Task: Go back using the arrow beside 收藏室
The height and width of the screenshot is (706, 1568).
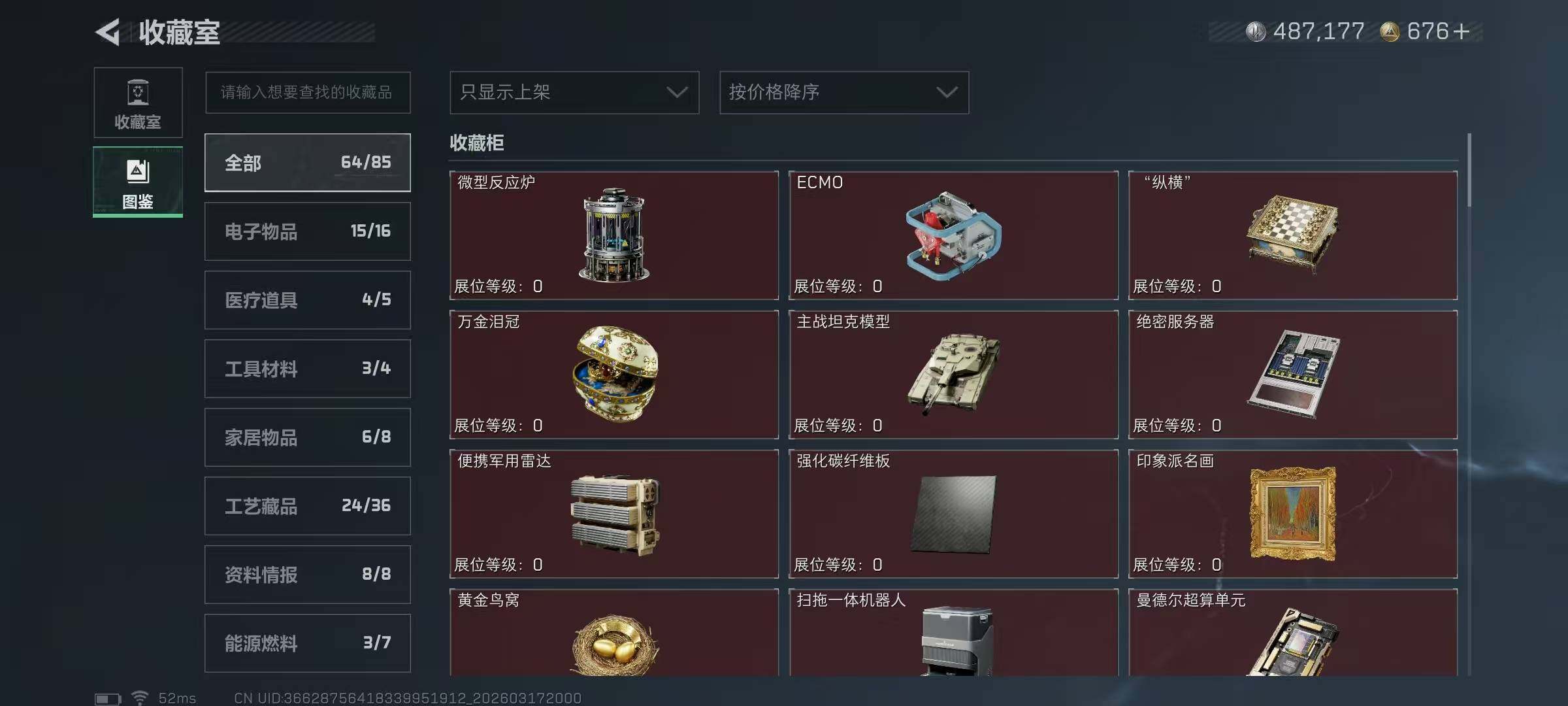Action: coord(108,32)
